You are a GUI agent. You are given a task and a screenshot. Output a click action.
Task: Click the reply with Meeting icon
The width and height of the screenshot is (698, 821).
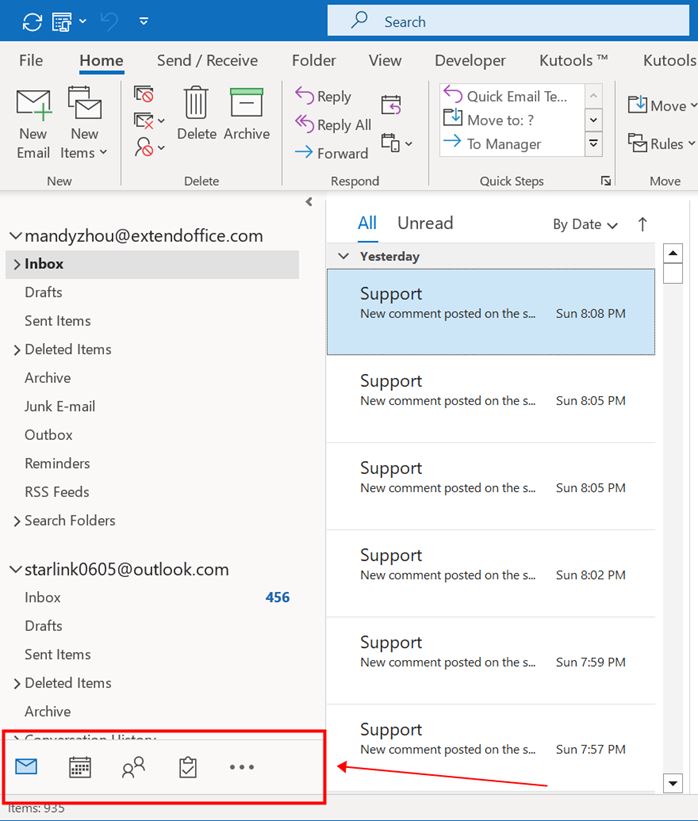391,105
